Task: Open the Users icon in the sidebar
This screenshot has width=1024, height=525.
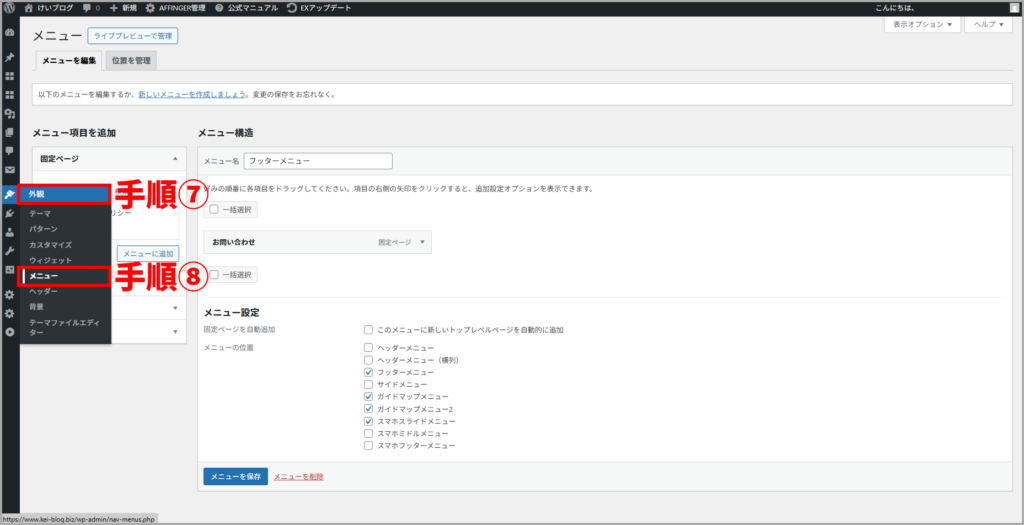Action: click(9, 232)
